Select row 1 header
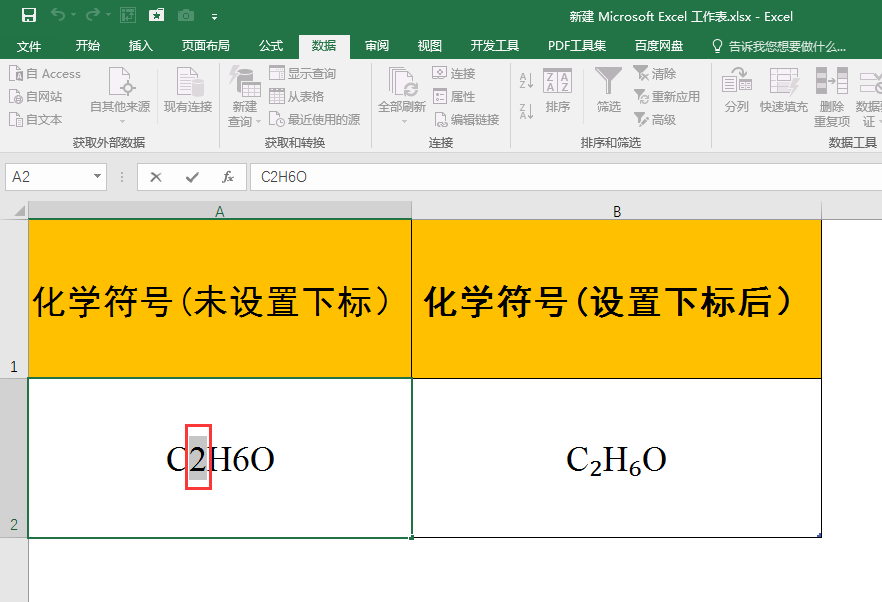882x602 pixels. pos(14,299)
